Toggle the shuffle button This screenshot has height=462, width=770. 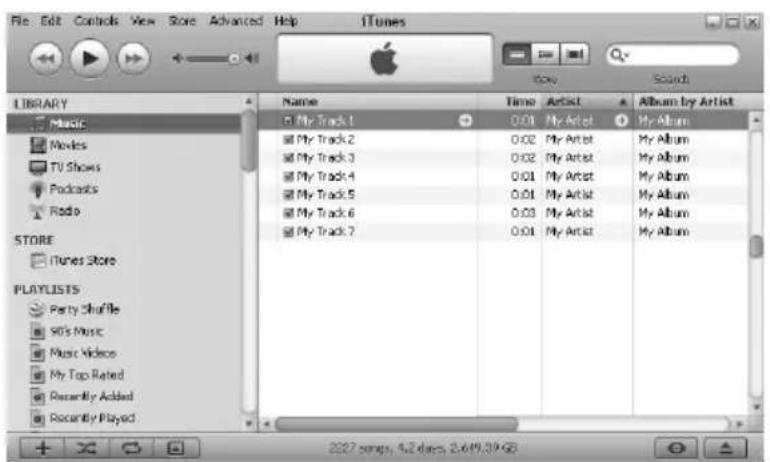click(x=87, y=448)
